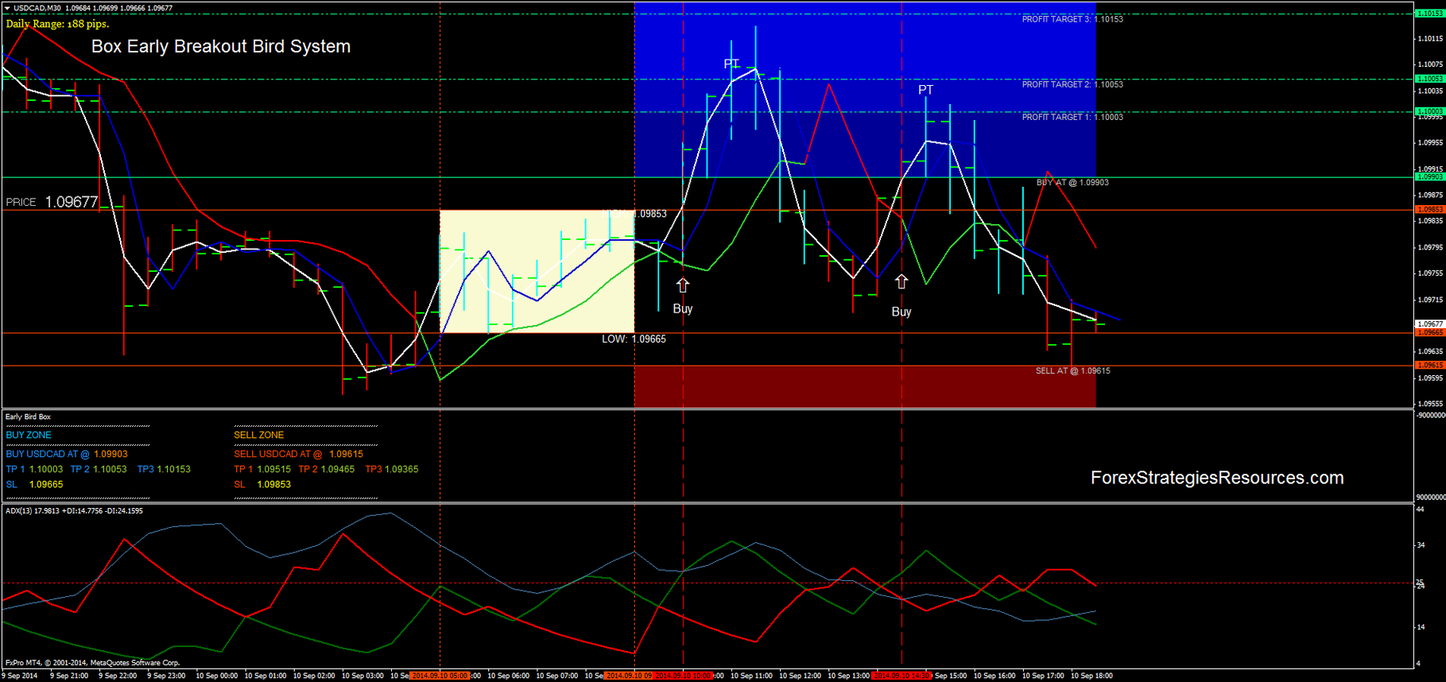The height and width of the screenshot is (682, 1446).
Task: Click the 1.10115 price scale value
Action: click(1429, 39)
